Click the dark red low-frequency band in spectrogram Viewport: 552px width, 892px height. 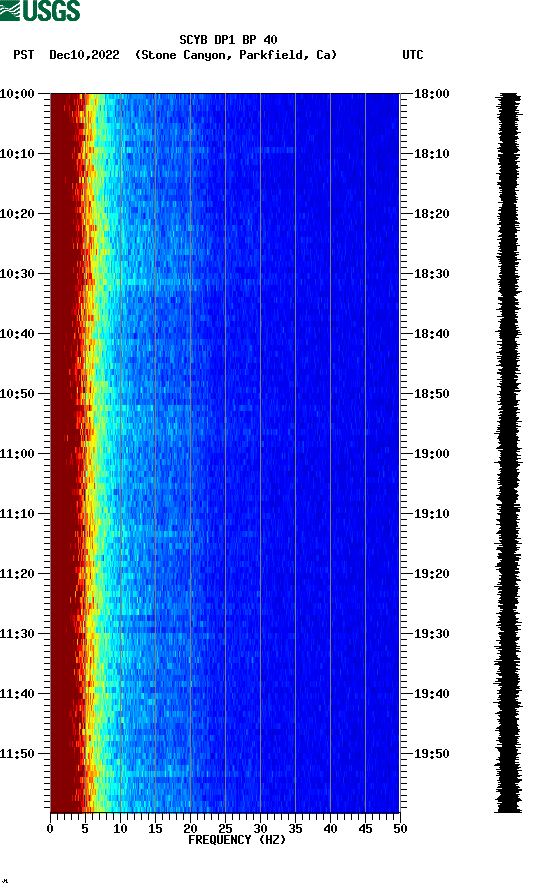[x=64, y=453]
